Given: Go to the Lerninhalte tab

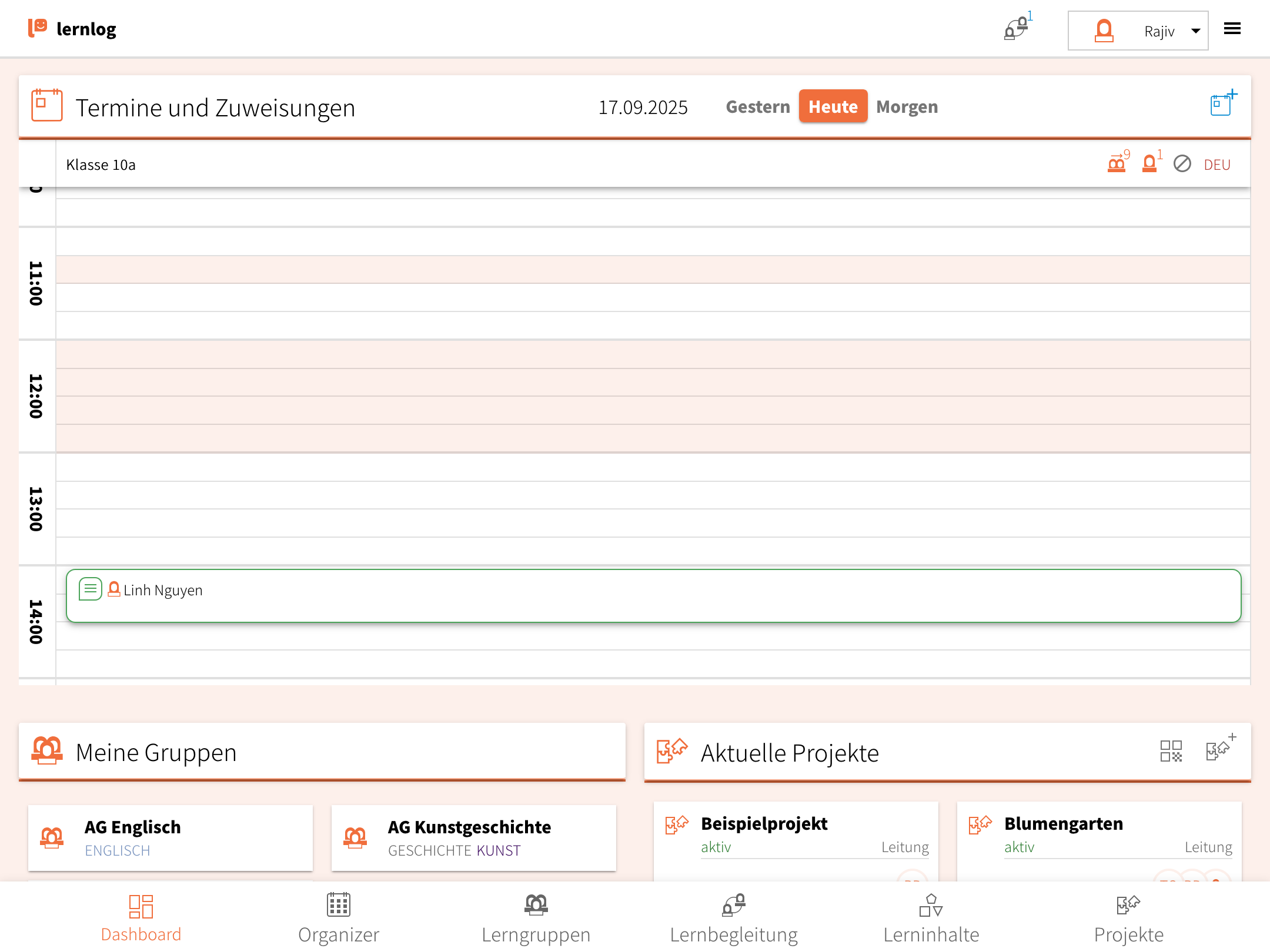Looking at the screenshot, I should click(931, 918).
